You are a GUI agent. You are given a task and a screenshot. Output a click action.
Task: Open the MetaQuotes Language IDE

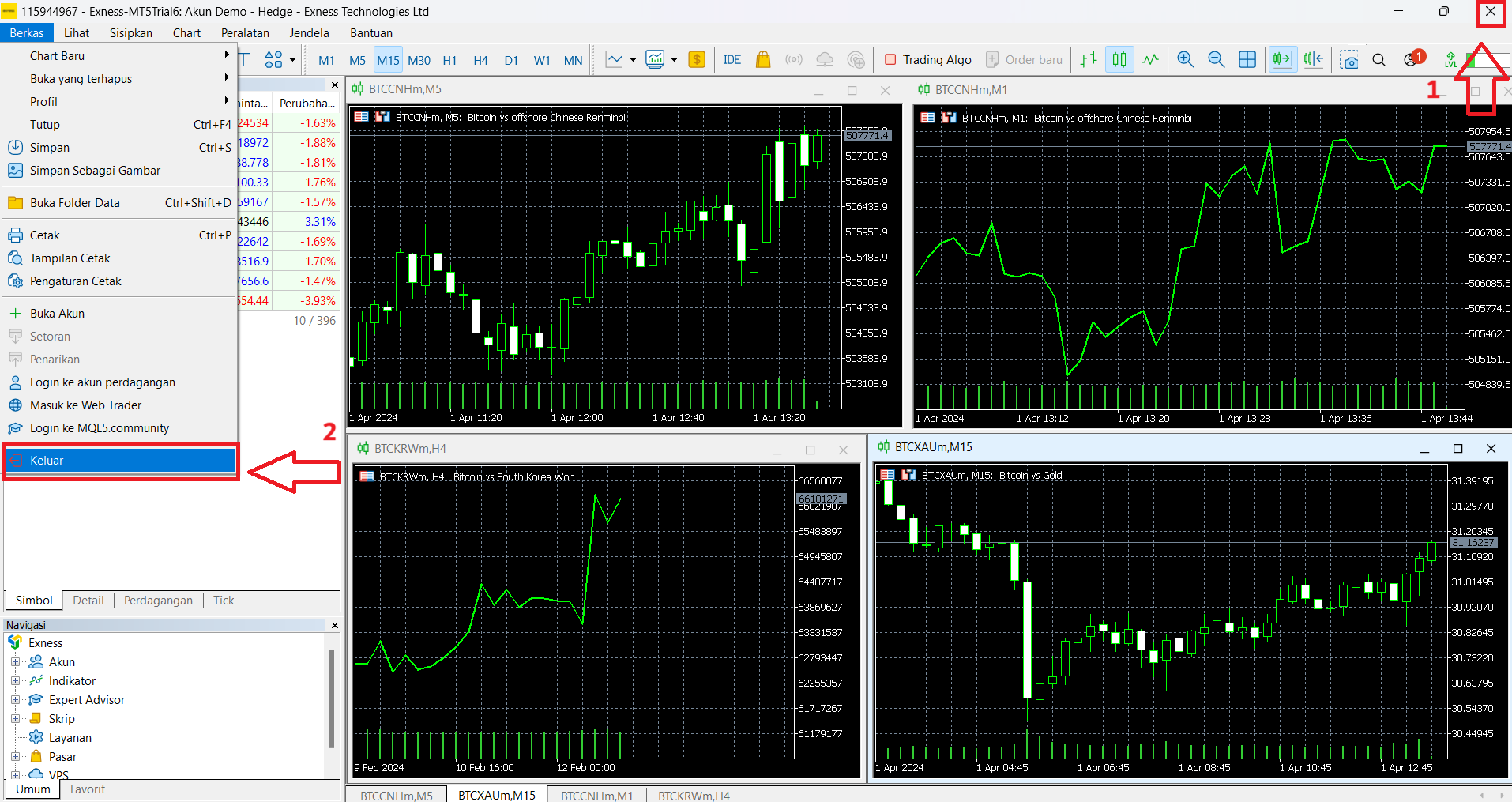[731, 59]
